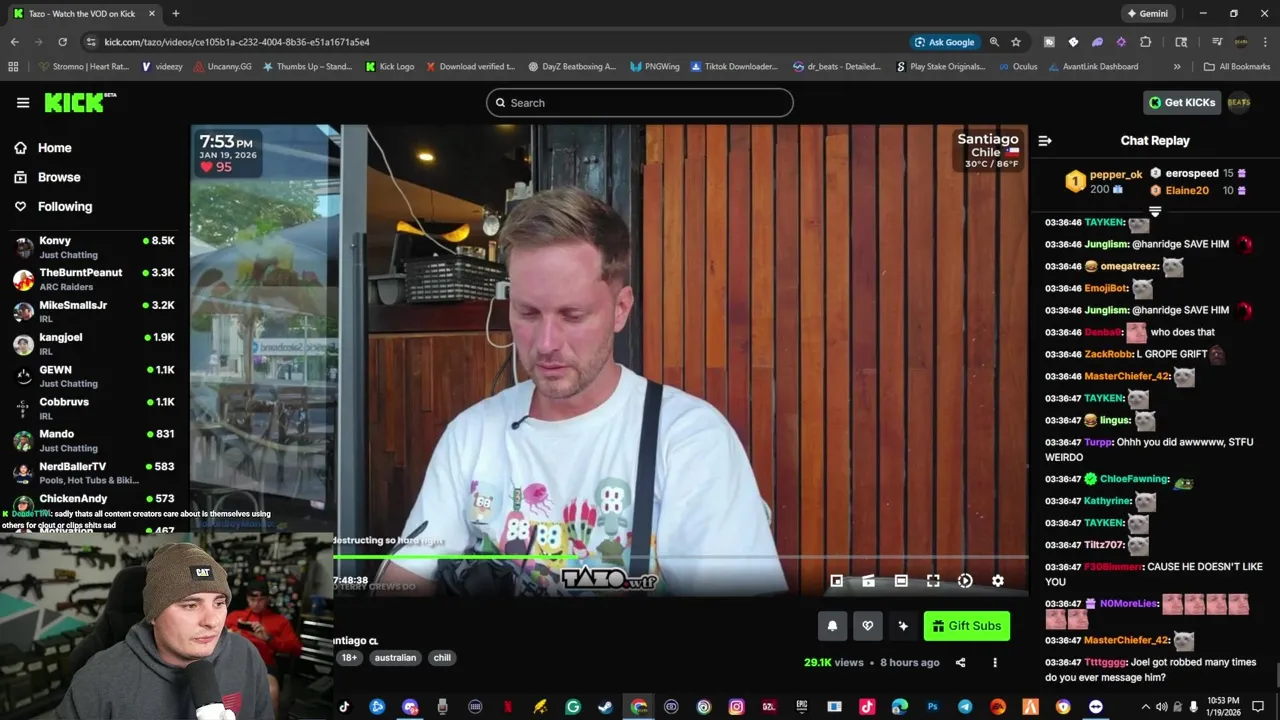Toggle picture-in-picture on video player

pyautogui.click(x=837, y=580)
